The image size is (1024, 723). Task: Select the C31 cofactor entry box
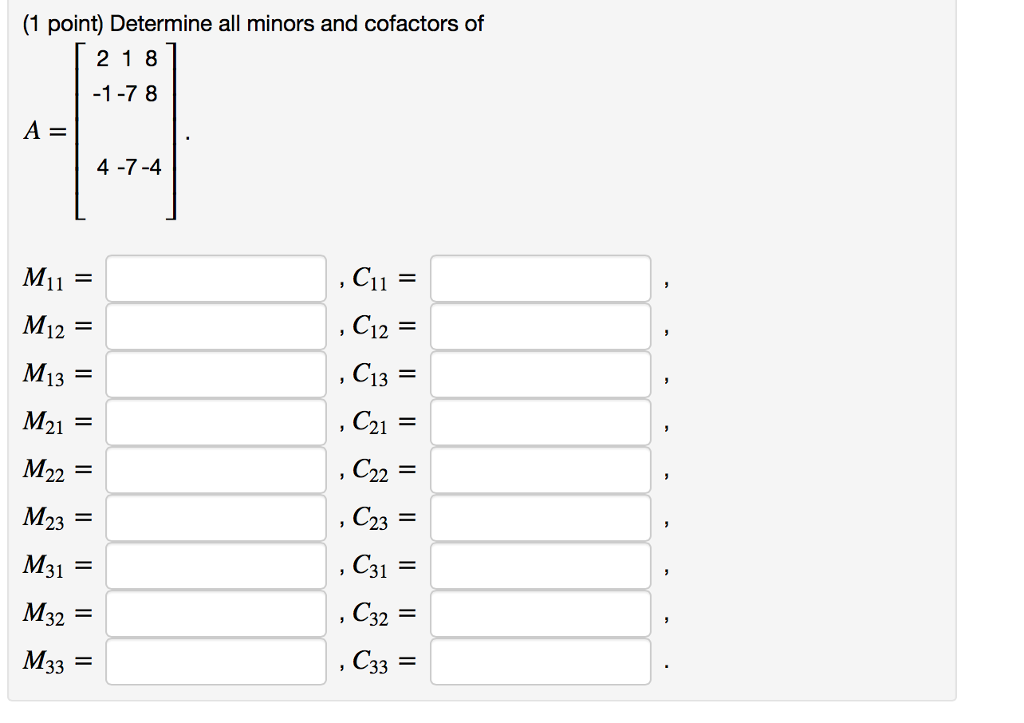coord(541,566)
